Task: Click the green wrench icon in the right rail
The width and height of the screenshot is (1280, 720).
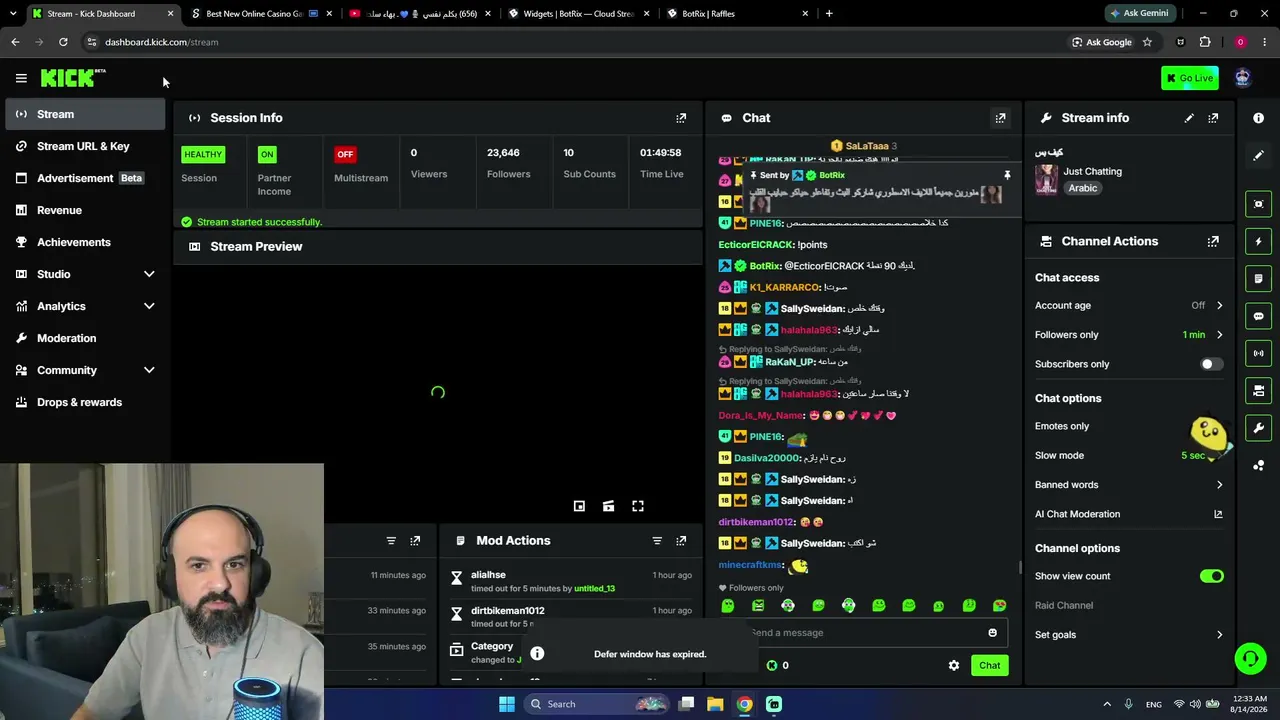Action: point(1258,428)
